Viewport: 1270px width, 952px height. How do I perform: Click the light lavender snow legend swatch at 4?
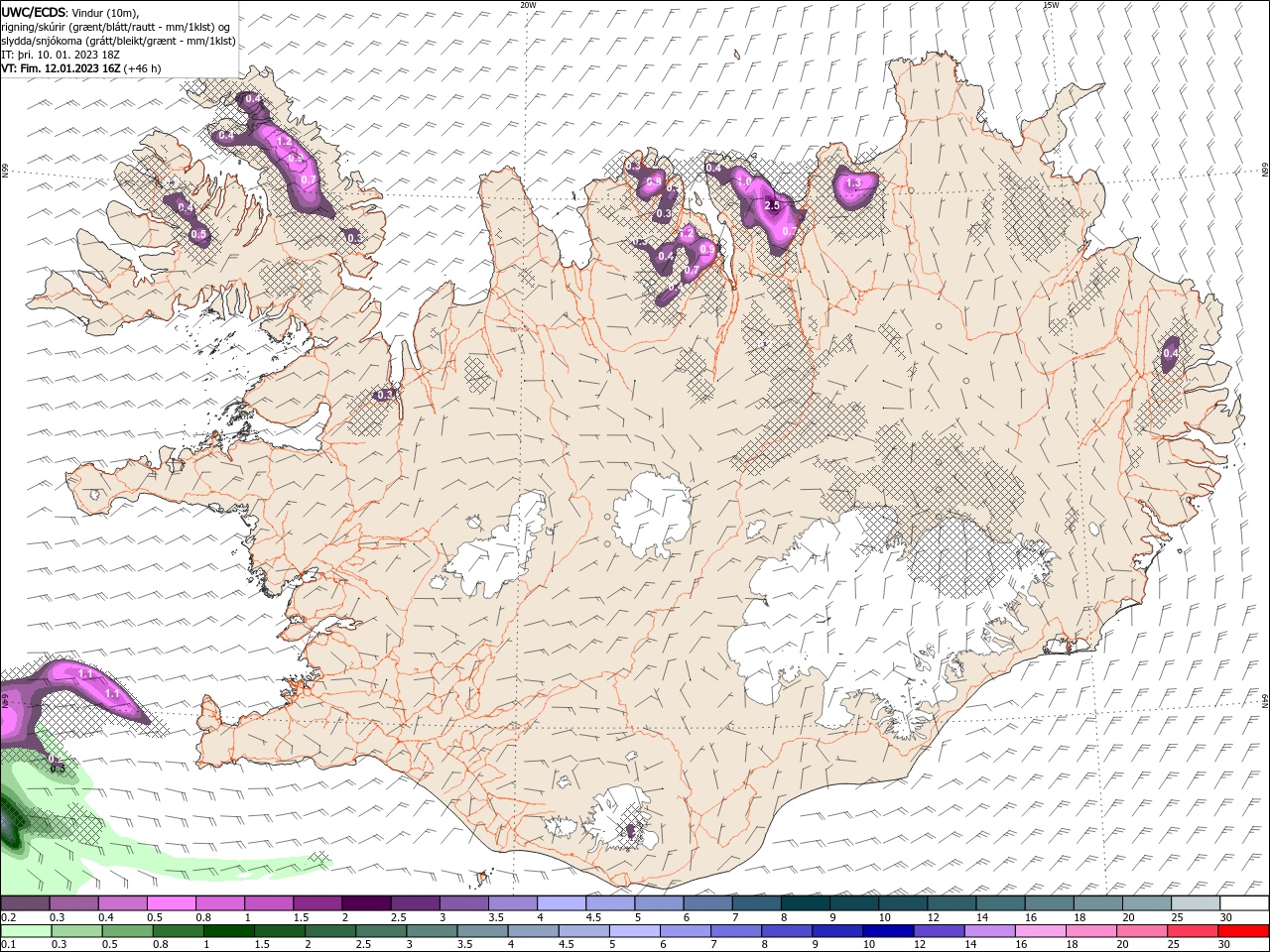point(561,903)
